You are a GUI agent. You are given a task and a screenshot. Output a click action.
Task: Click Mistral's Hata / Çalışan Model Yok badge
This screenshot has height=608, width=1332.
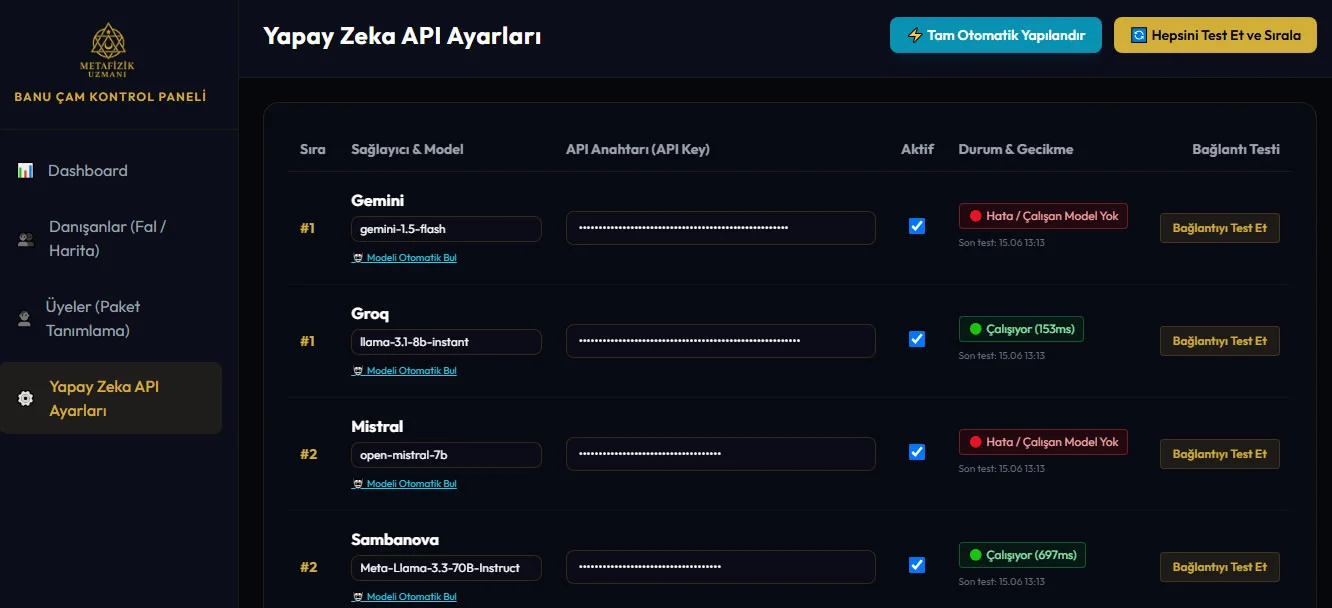[1043, 442]
